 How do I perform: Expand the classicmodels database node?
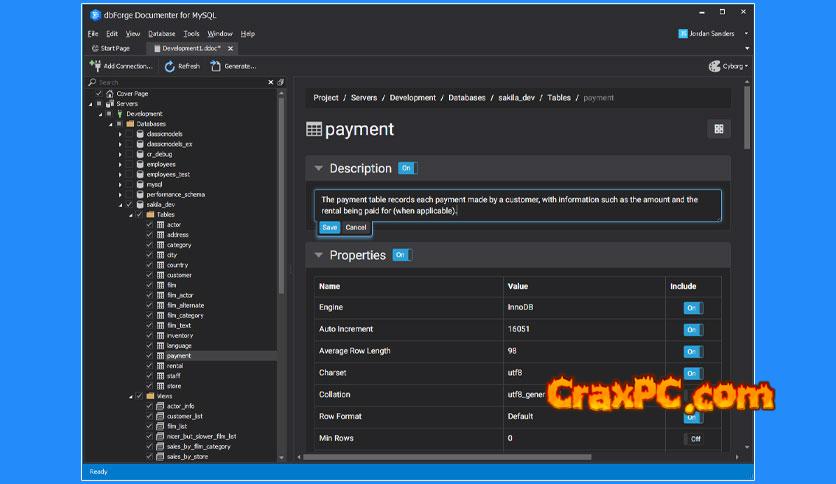[x=120, y=134]
